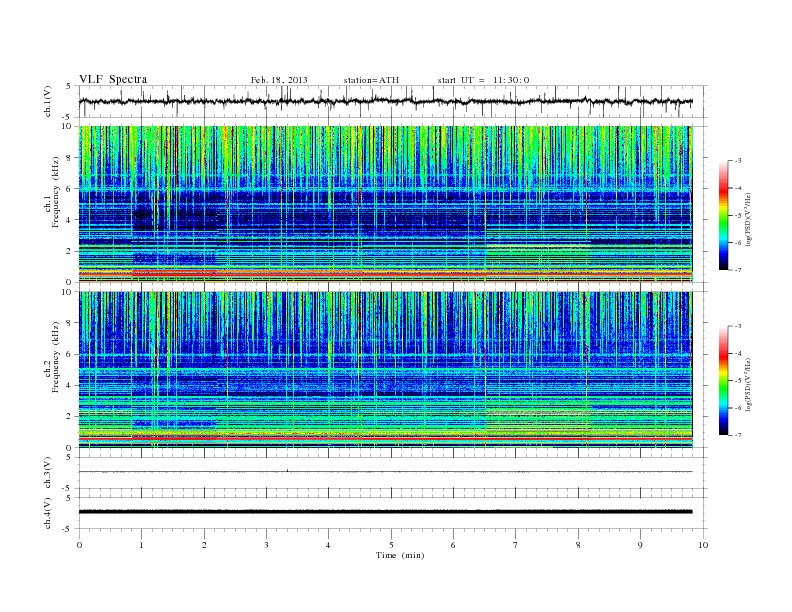Viewport: 792px width, 612px height.
Task: Click the "5" tick on ch.1(V) waveform axis
Action: (69, 86)
